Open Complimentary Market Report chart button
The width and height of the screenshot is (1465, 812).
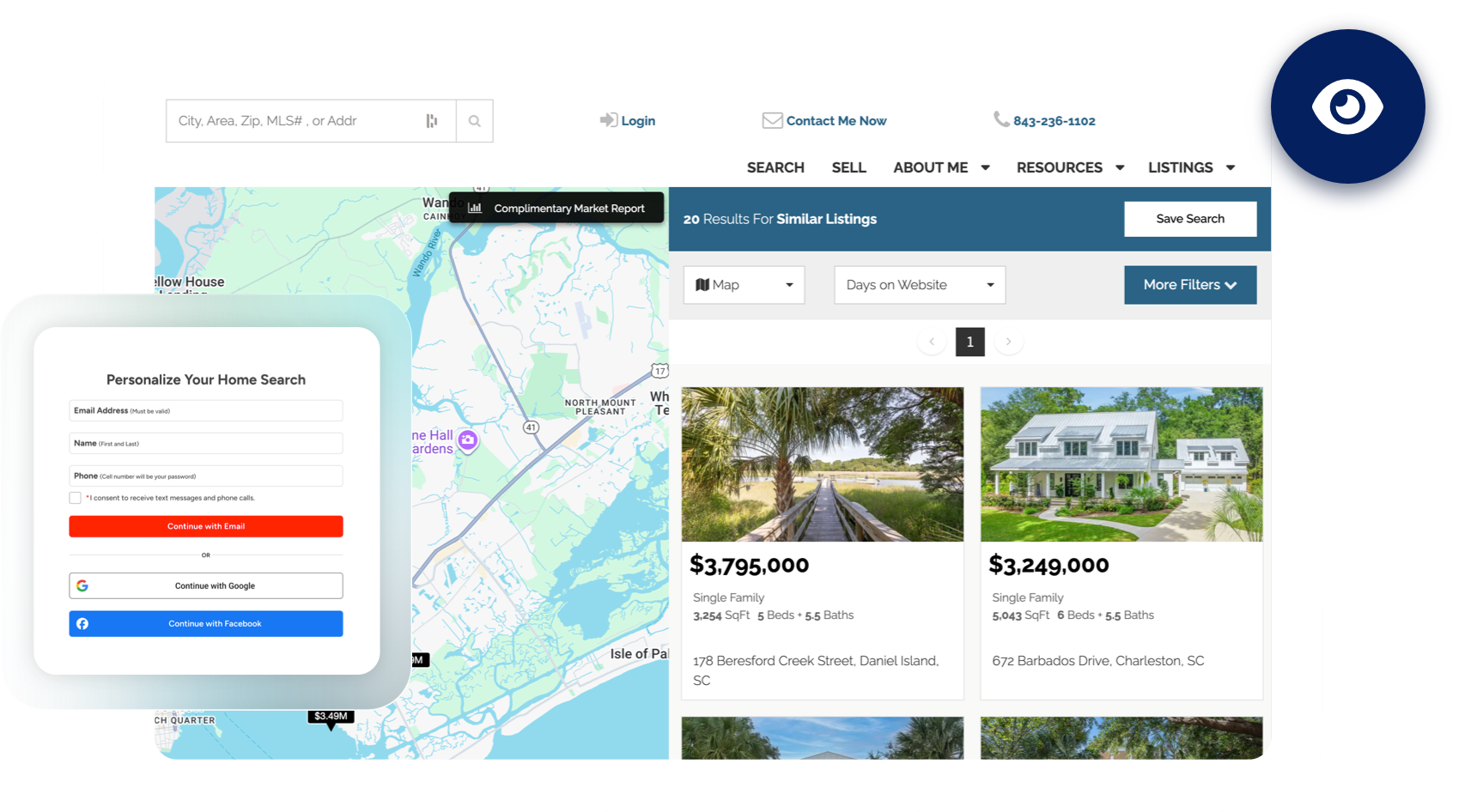coord(556,208)
